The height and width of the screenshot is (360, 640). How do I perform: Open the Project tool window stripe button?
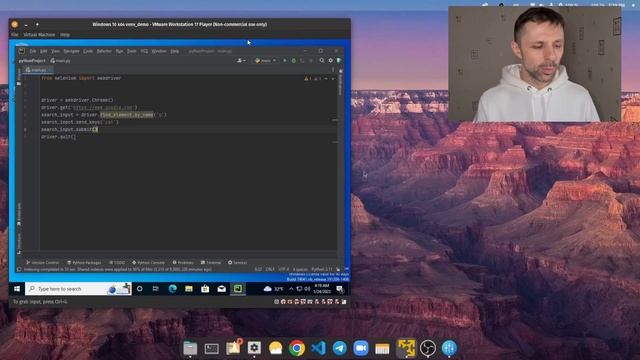tap(19, 77)
